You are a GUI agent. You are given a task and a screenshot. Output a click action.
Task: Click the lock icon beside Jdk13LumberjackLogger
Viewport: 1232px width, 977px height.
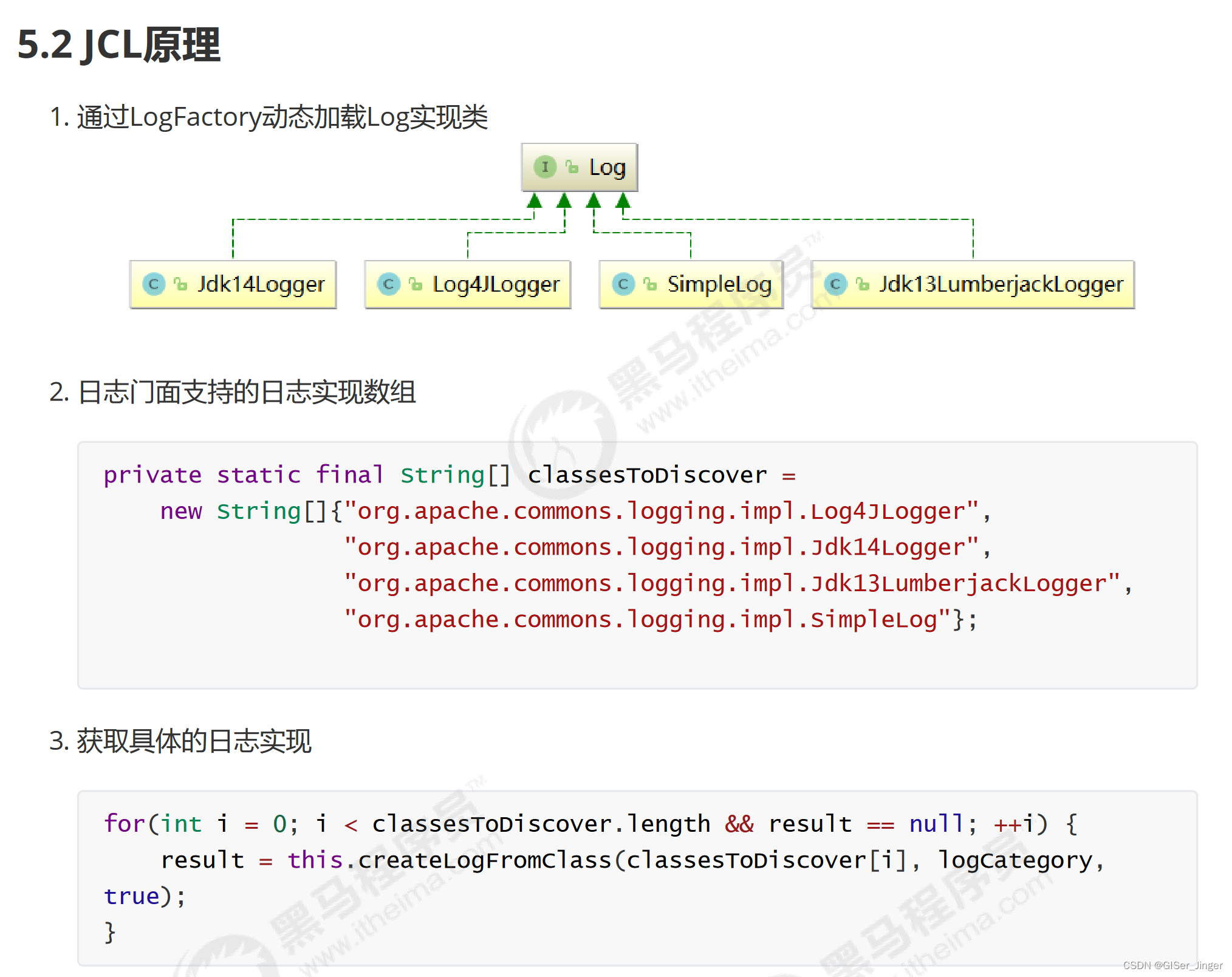[x=863, y=283]
